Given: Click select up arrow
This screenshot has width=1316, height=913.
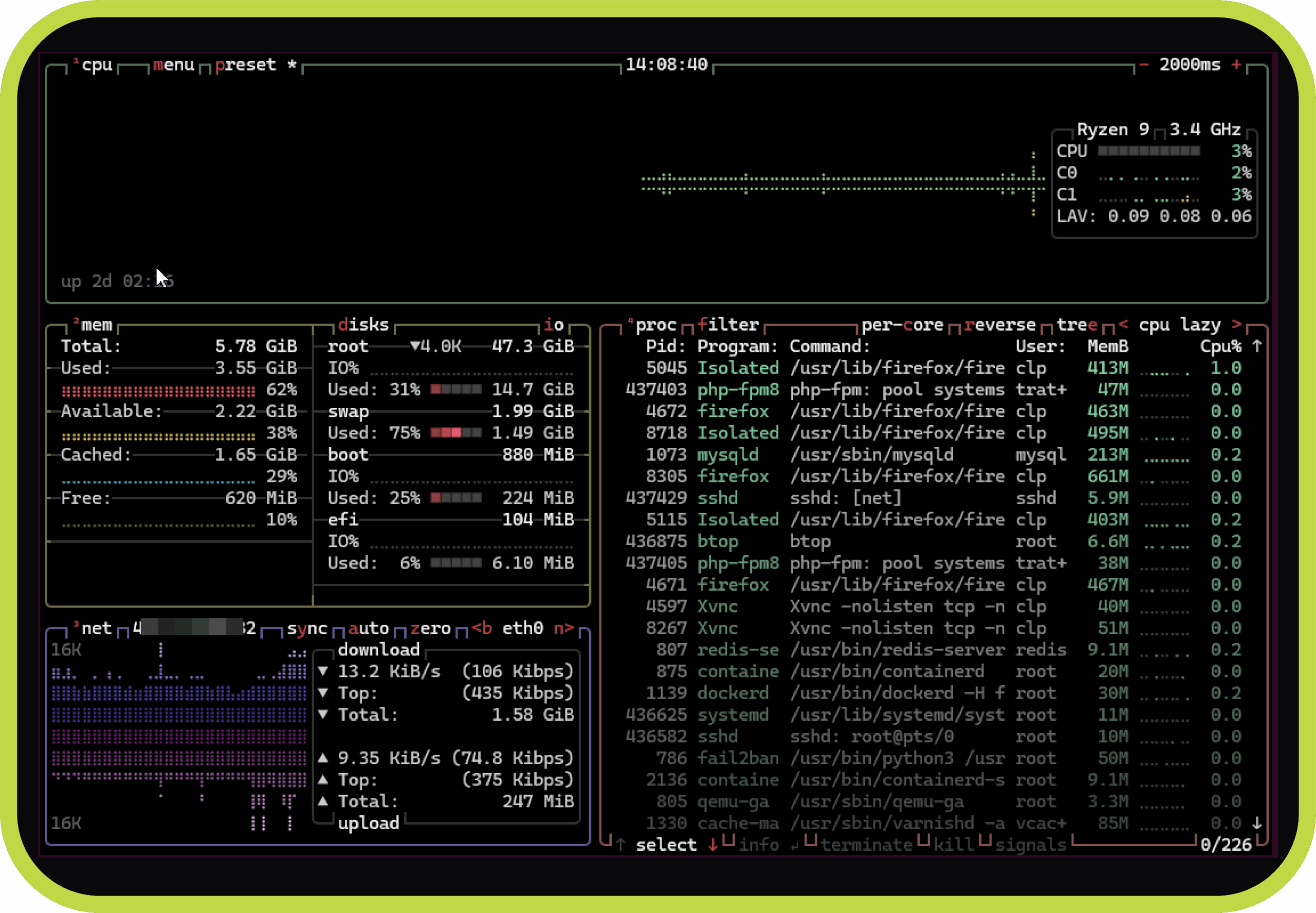Looking at the screenshot, I should click(620, 845).
